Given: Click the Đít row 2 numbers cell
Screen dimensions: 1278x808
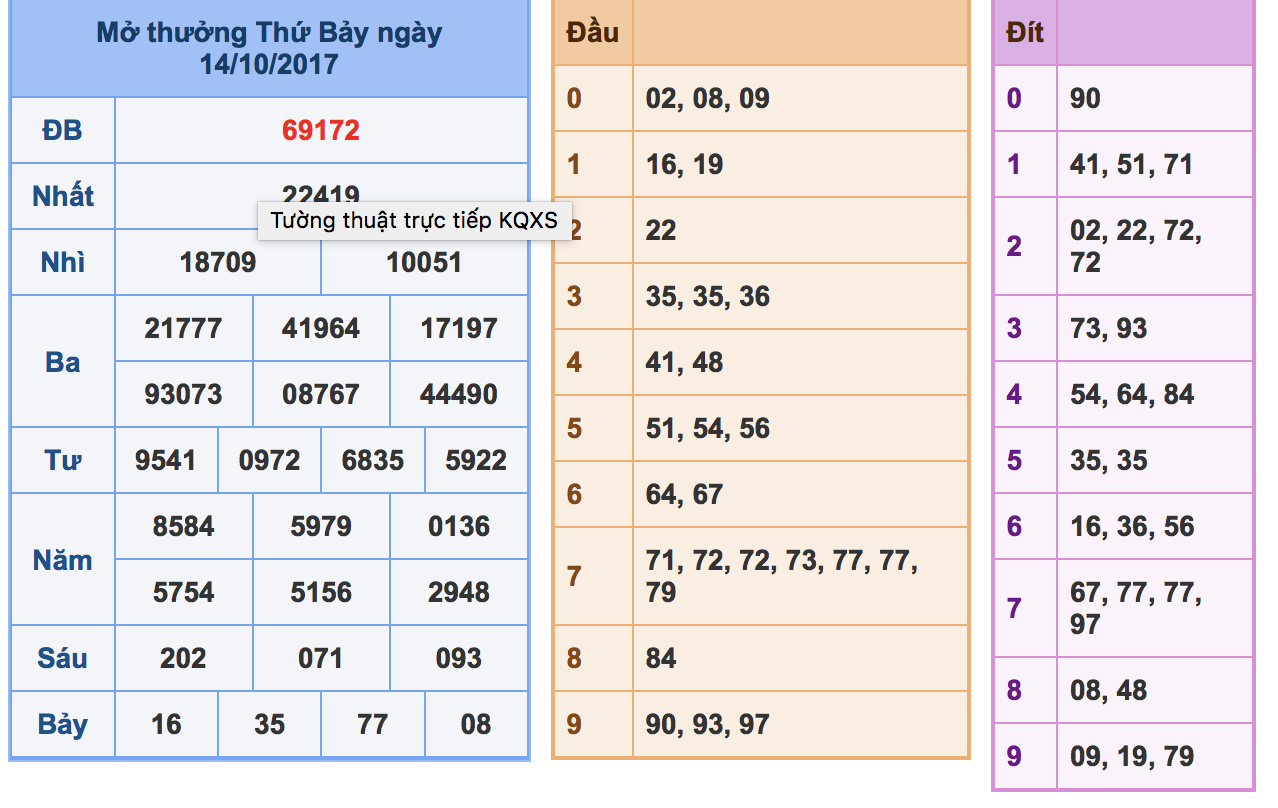Looking at the screenshot, I should pos(1155,246).
